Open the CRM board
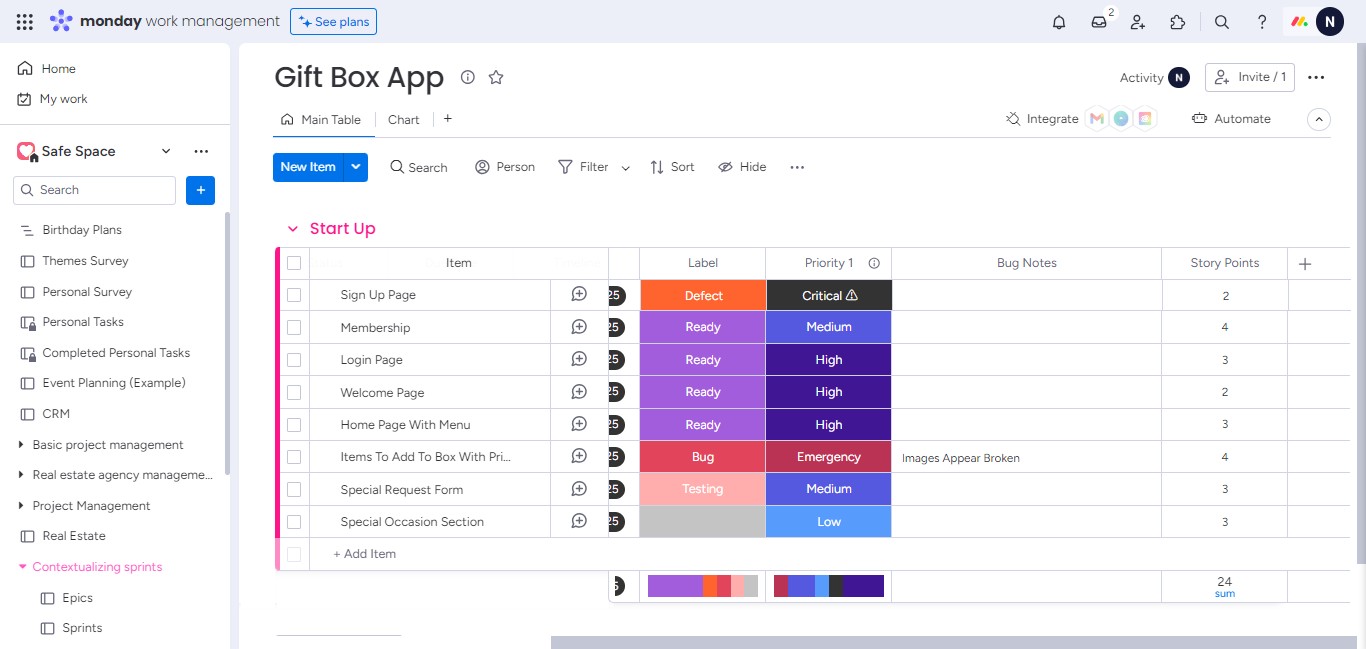Image resolution: width=1366 pixels, height=649 pixels. pyautogui.click(x=56, y=414)
